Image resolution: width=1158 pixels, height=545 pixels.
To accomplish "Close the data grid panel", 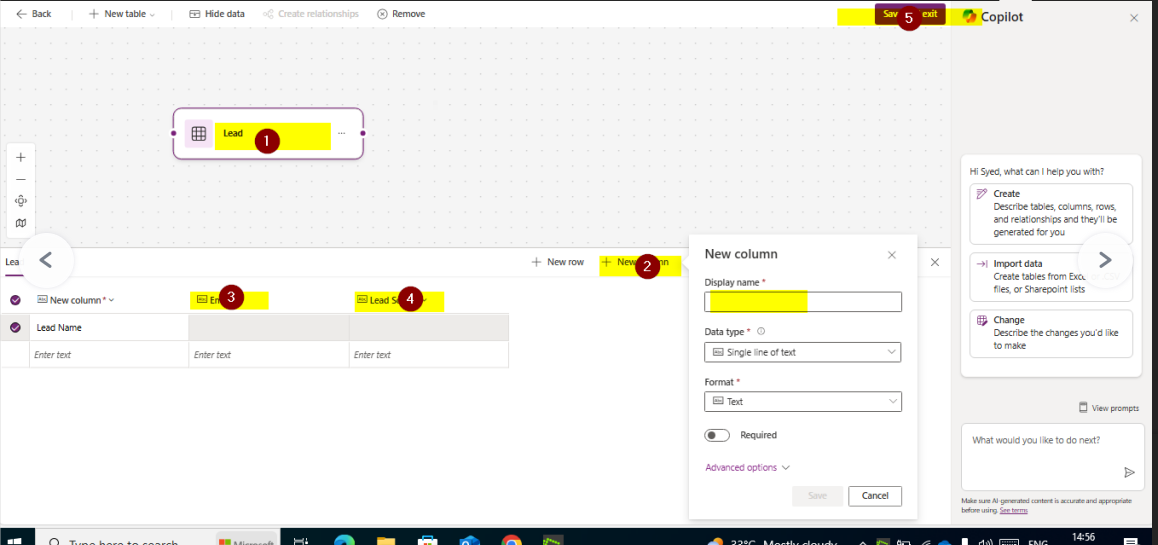I will [935, 262].
